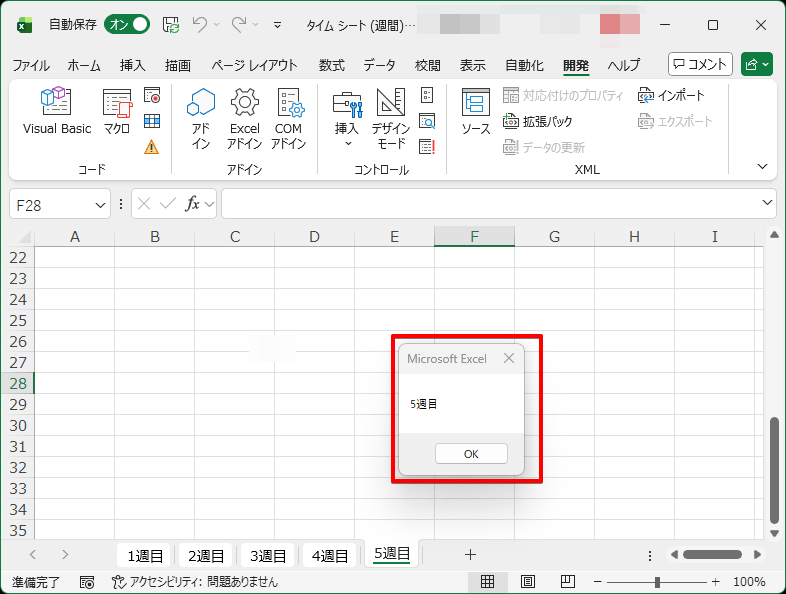The image size is (786, 594).
Task: Switch to the View (表示) tab
Action: [x=473, y=65]
